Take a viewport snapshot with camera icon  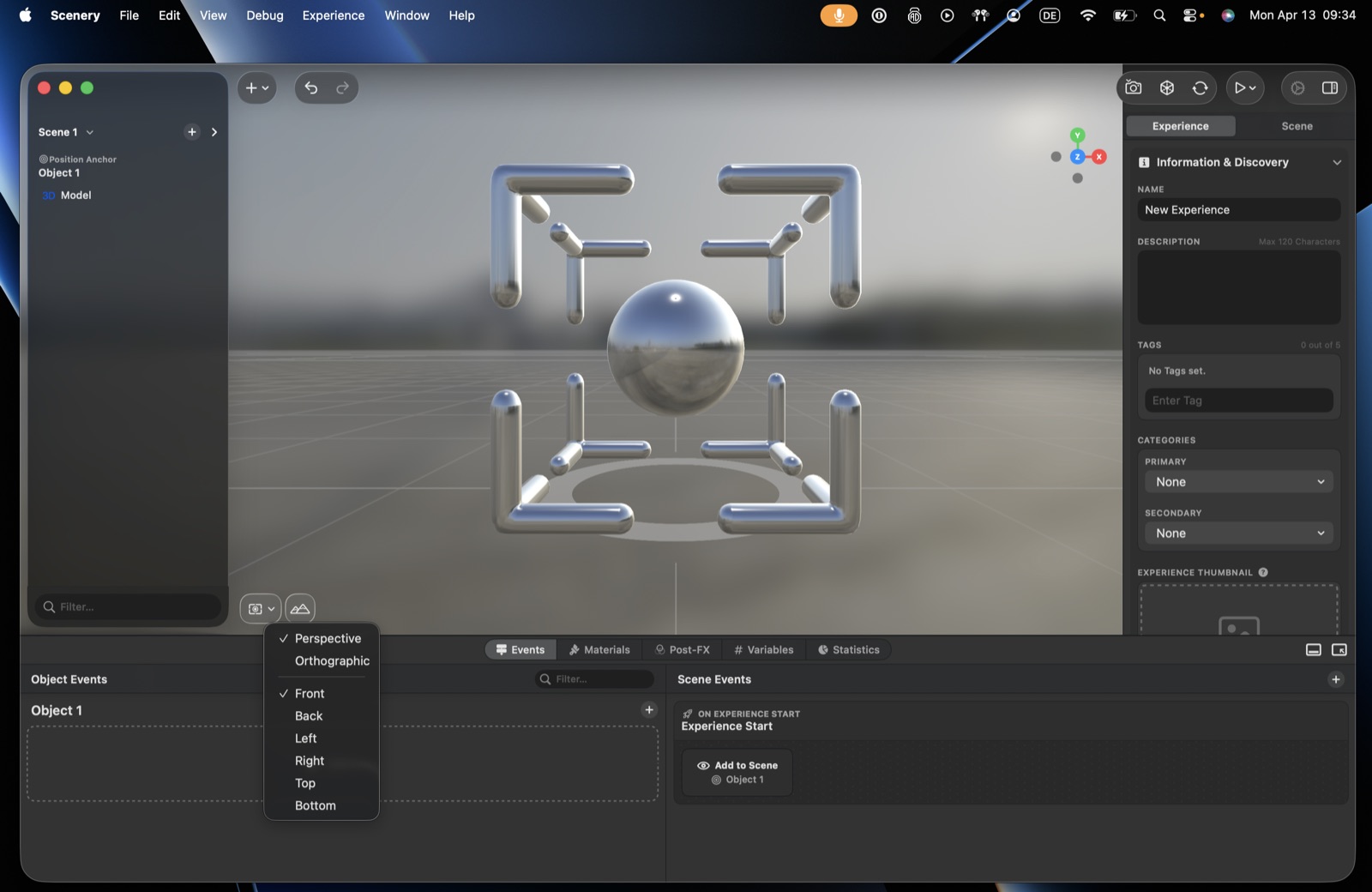click(x=1134, y=87)
